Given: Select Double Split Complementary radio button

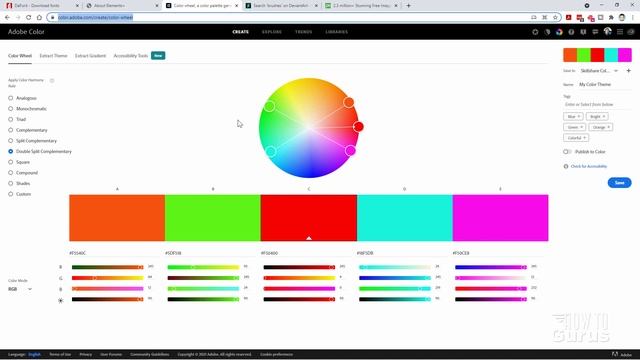Looking at the screenshot, I should click(11, 151).
